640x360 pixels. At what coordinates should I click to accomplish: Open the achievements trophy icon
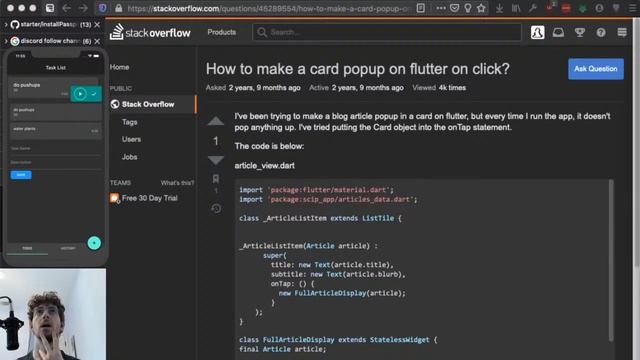click(580, 32)
